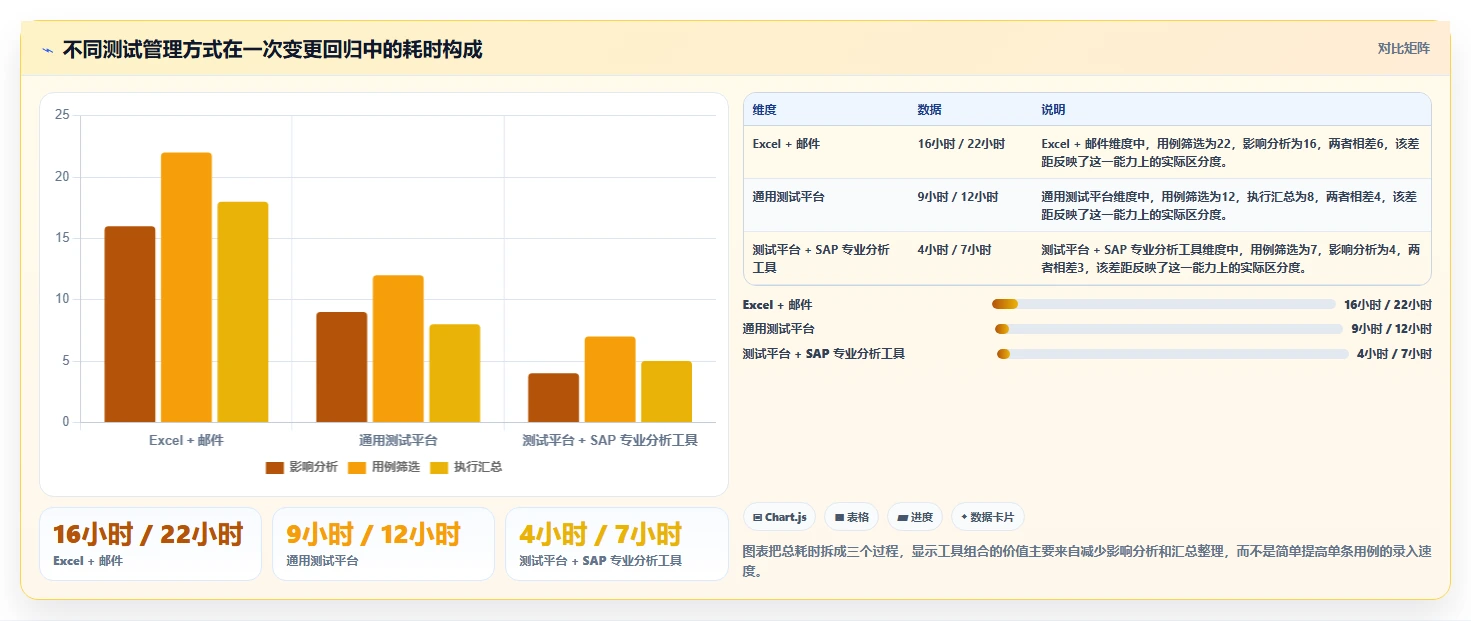This screenshot has width=1471, height=621.
Task: Click the description mentioning 两者相差6
Action: pyautogui.click(x=1230, y=152)
